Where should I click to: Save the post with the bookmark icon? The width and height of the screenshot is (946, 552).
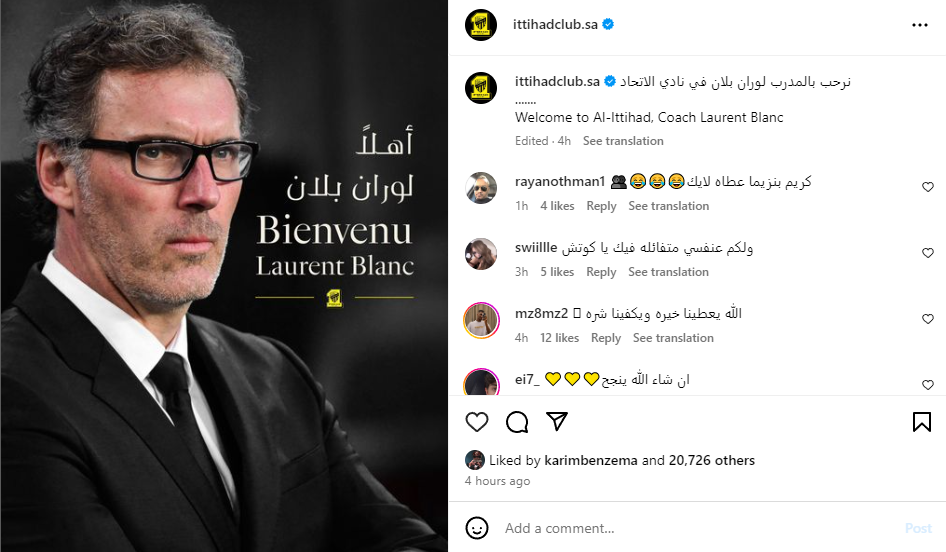[921, 422]
